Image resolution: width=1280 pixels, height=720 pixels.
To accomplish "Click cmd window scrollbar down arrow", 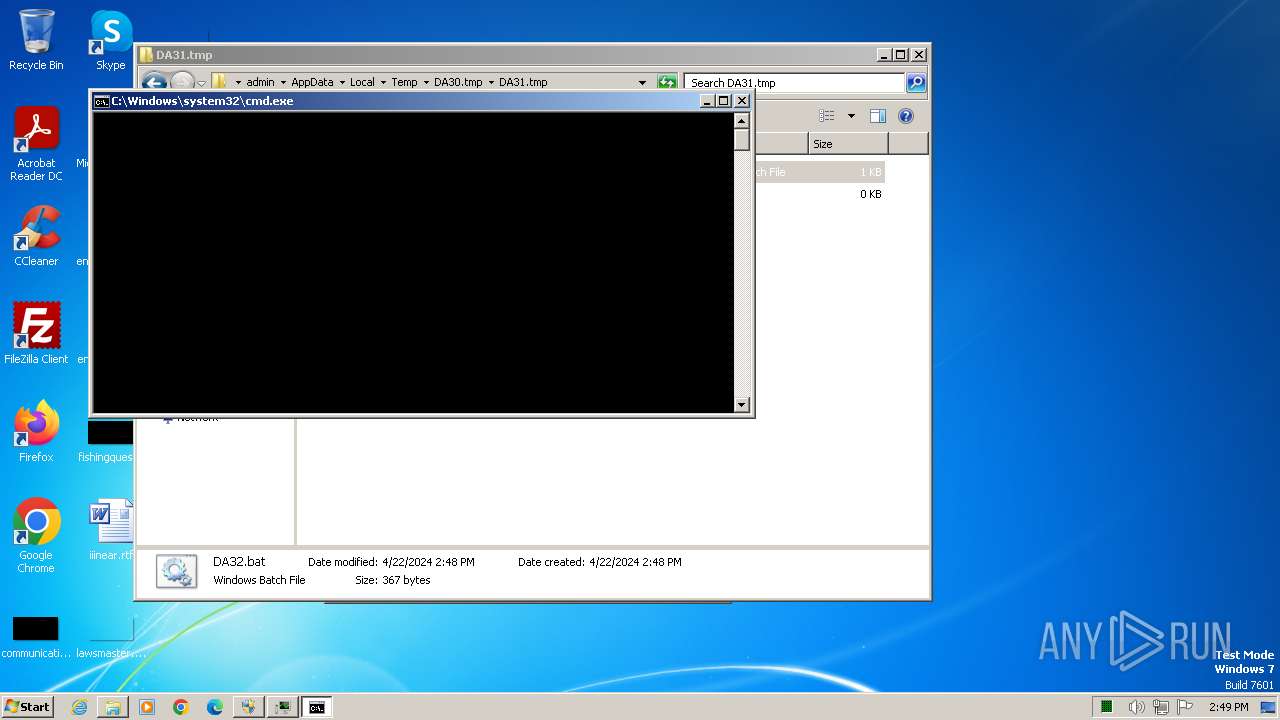I will [x=741, y=404].
